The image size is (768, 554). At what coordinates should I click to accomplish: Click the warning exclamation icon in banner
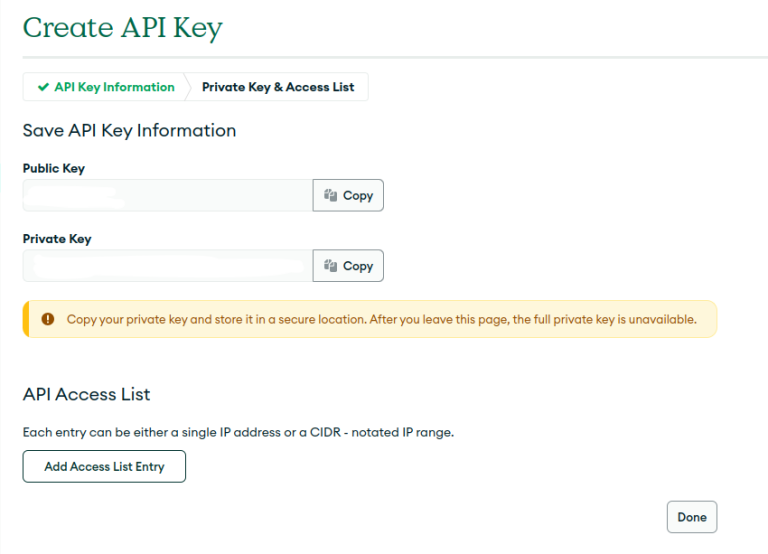(x=48, y=319)
